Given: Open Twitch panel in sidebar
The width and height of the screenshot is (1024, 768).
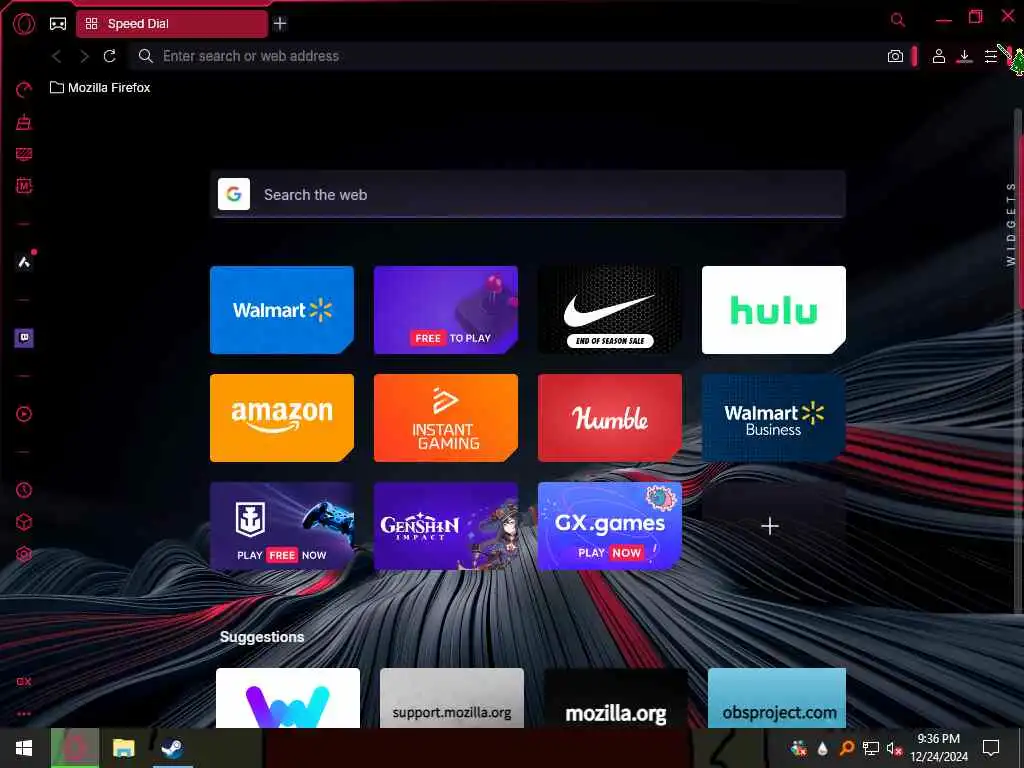Looking at the screenshot, I should (x=24, y=338).
